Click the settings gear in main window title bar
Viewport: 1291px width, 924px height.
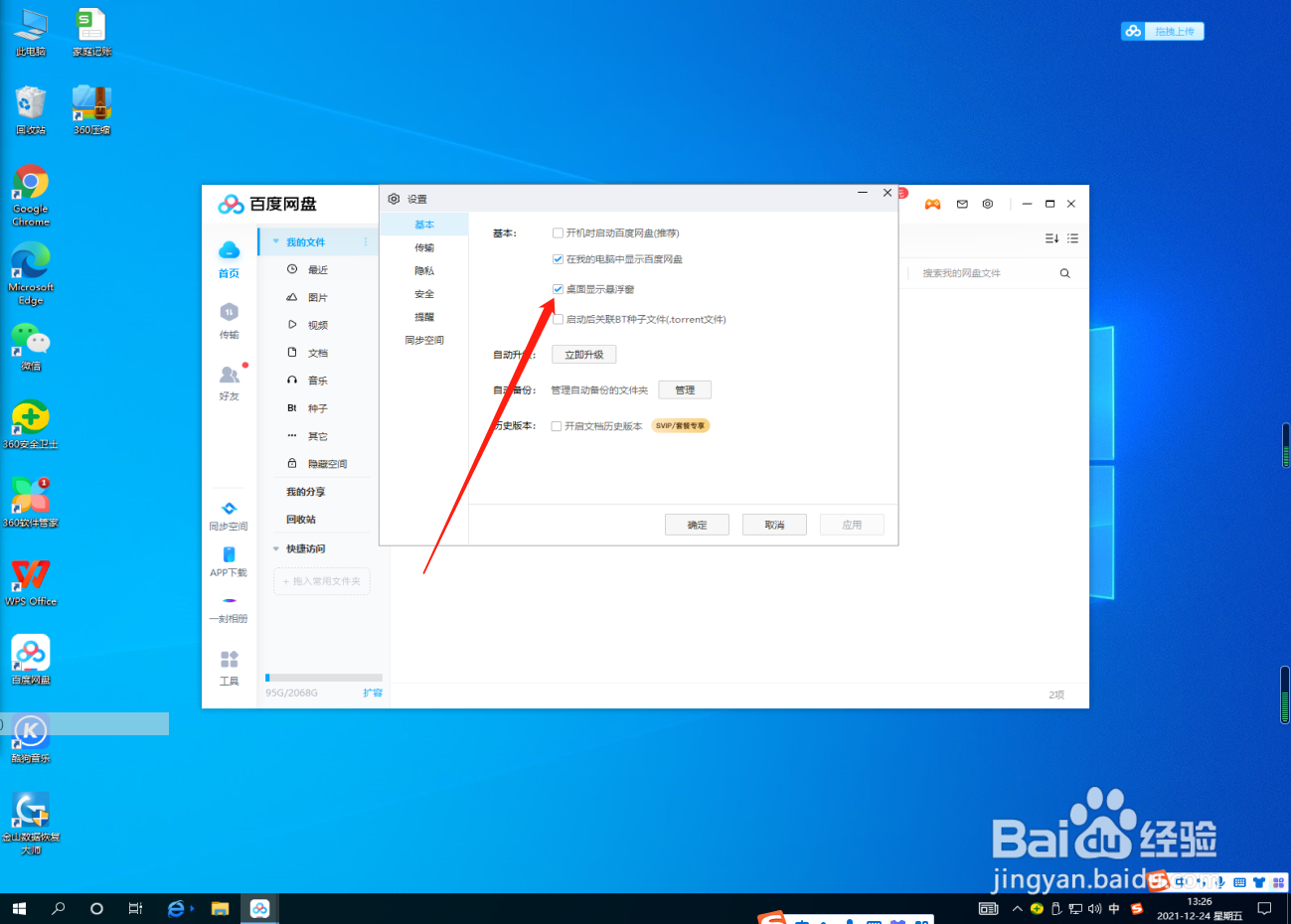click(x=987, y=204)
